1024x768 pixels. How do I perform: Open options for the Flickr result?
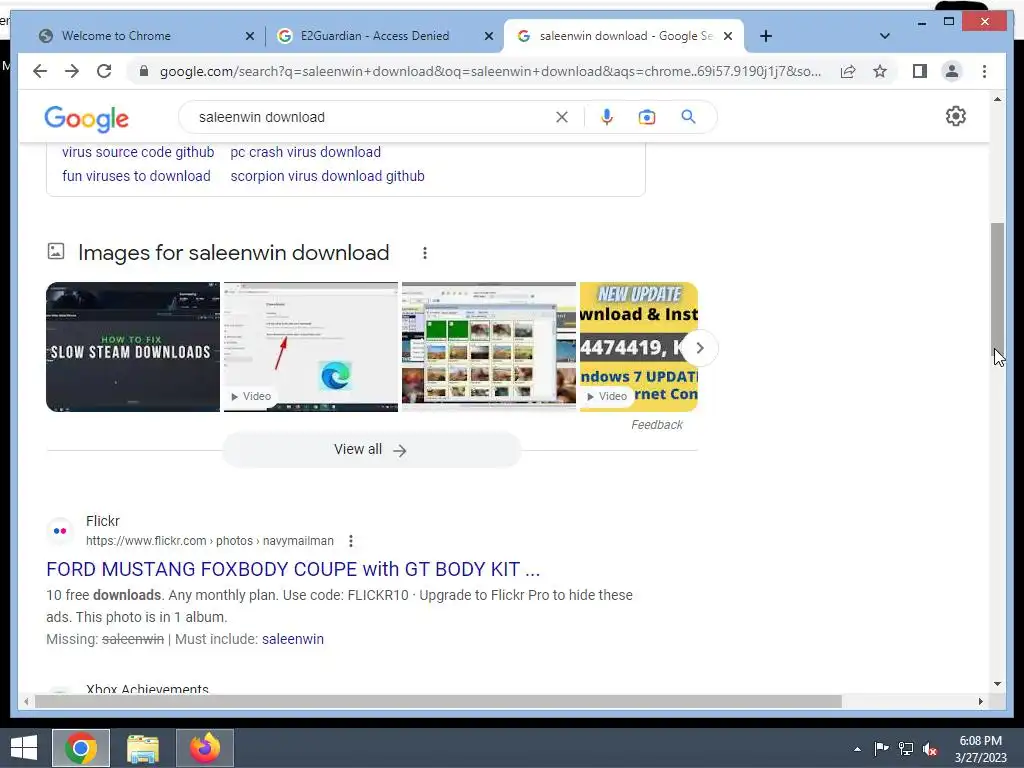351,541
